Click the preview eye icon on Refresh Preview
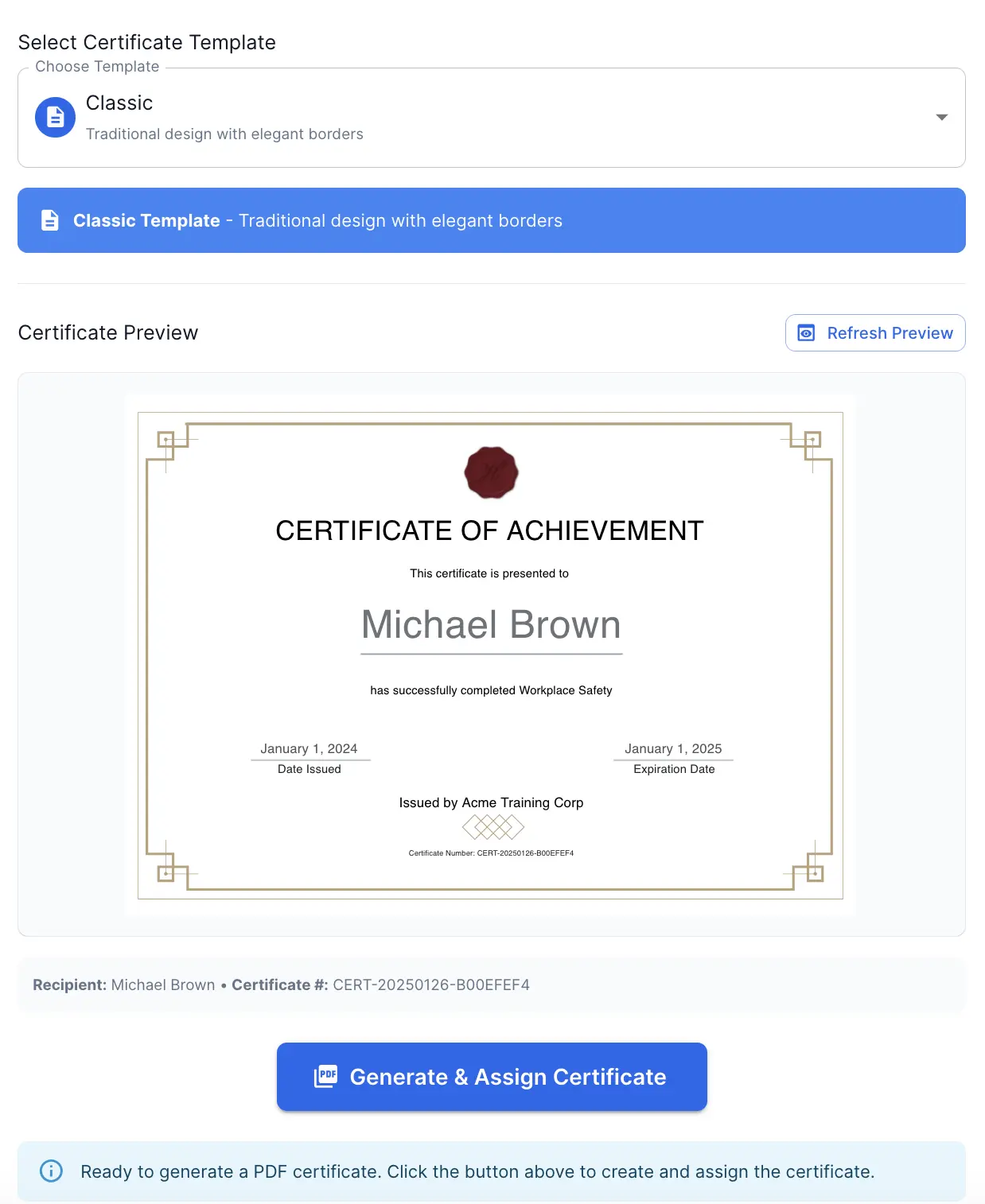Image resolution: width=985 pixels, height=1204 pixels. coord(807,332)
